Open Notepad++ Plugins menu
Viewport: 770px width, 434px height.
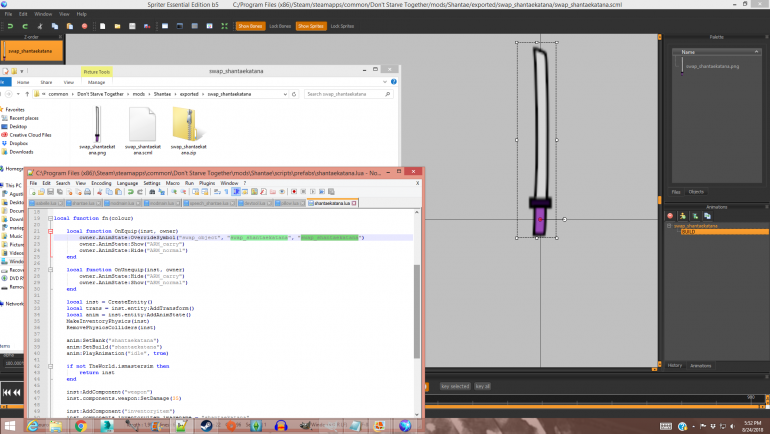(207, 183)
